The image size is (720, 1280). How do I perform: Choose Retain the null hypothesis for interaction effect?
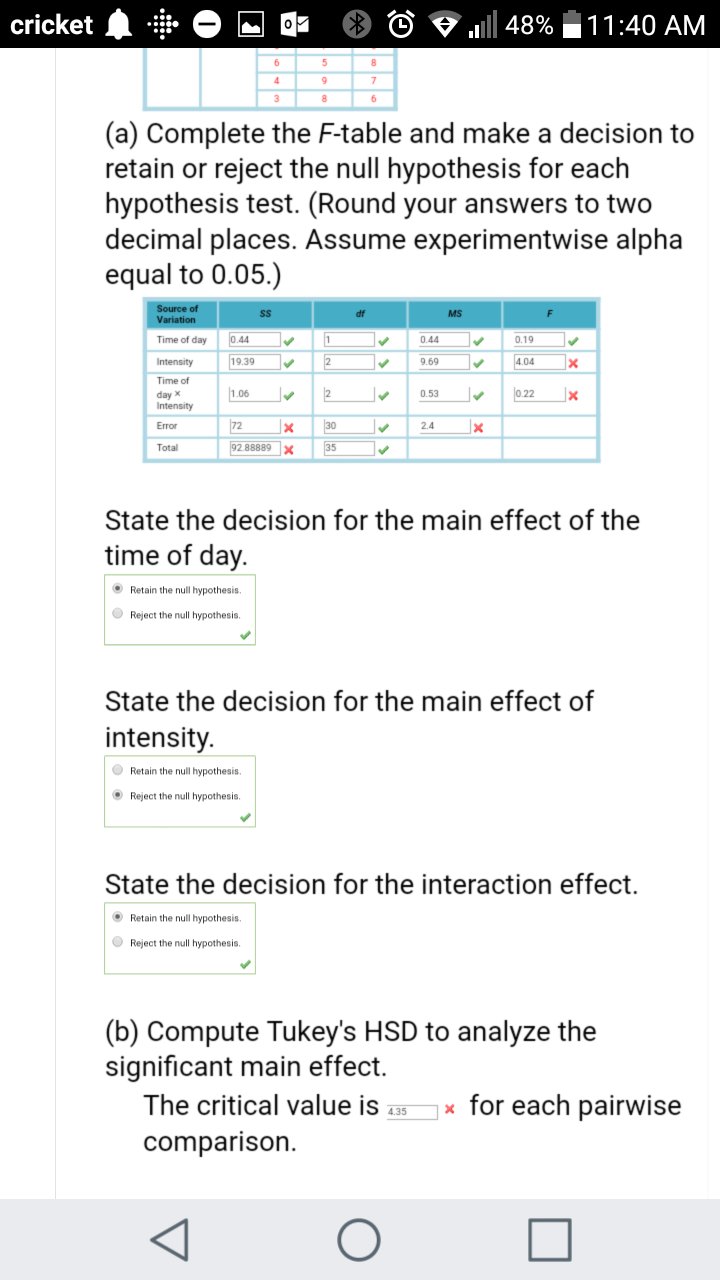coord(119,917)
